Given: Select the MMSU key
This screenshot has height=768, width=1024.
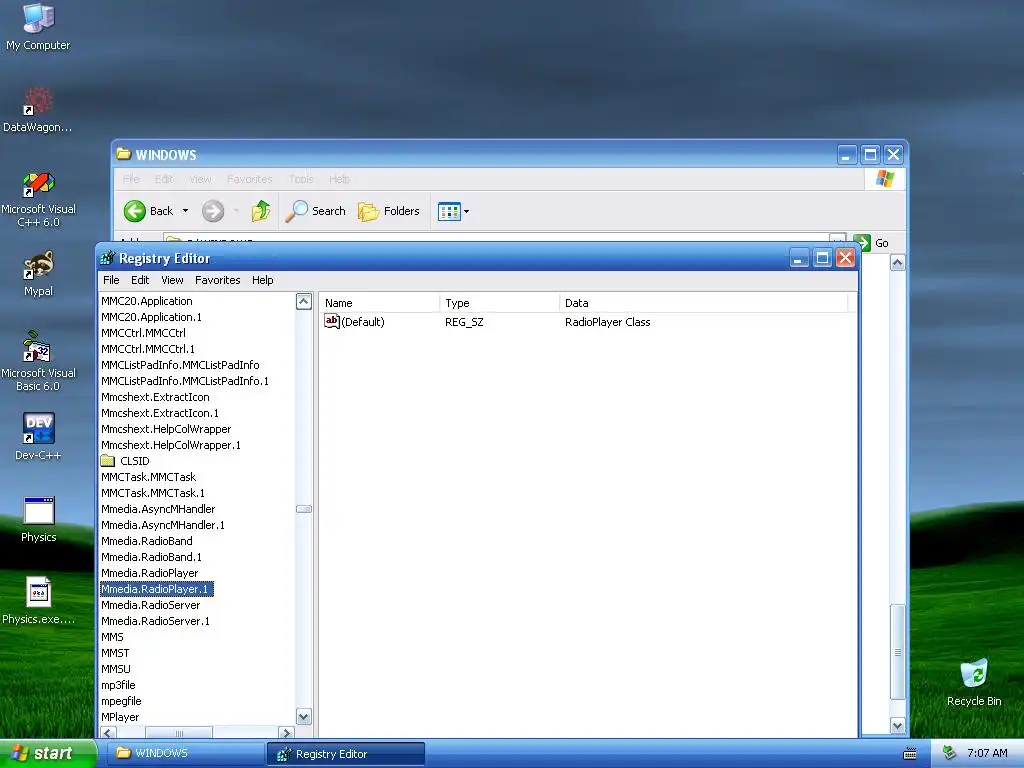Looking at the screenshot, I should (116, 669).
